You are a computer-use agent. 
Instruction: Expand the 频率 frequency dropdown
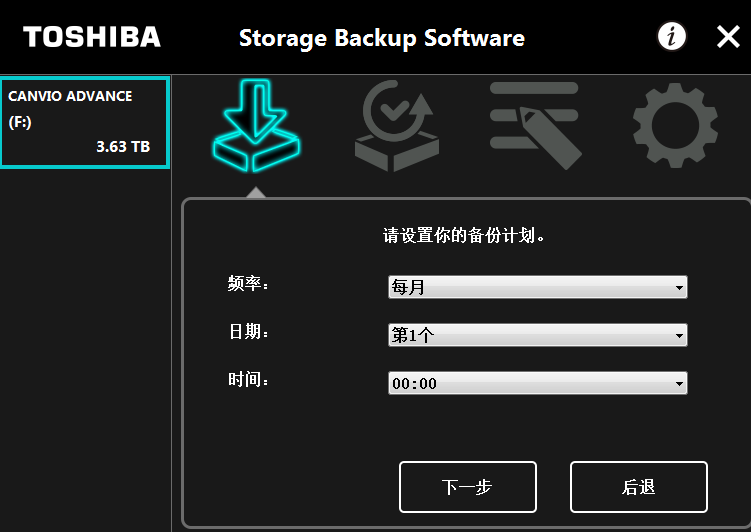pos(537,288)
